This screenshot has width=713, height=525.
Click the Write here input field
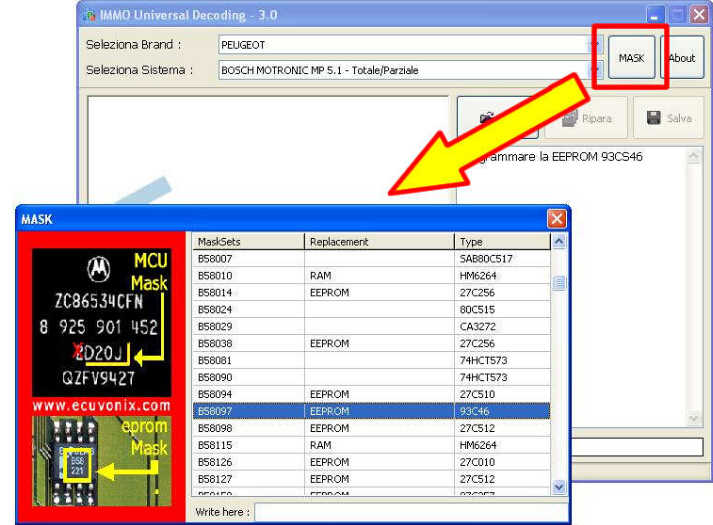coord(411,512)
